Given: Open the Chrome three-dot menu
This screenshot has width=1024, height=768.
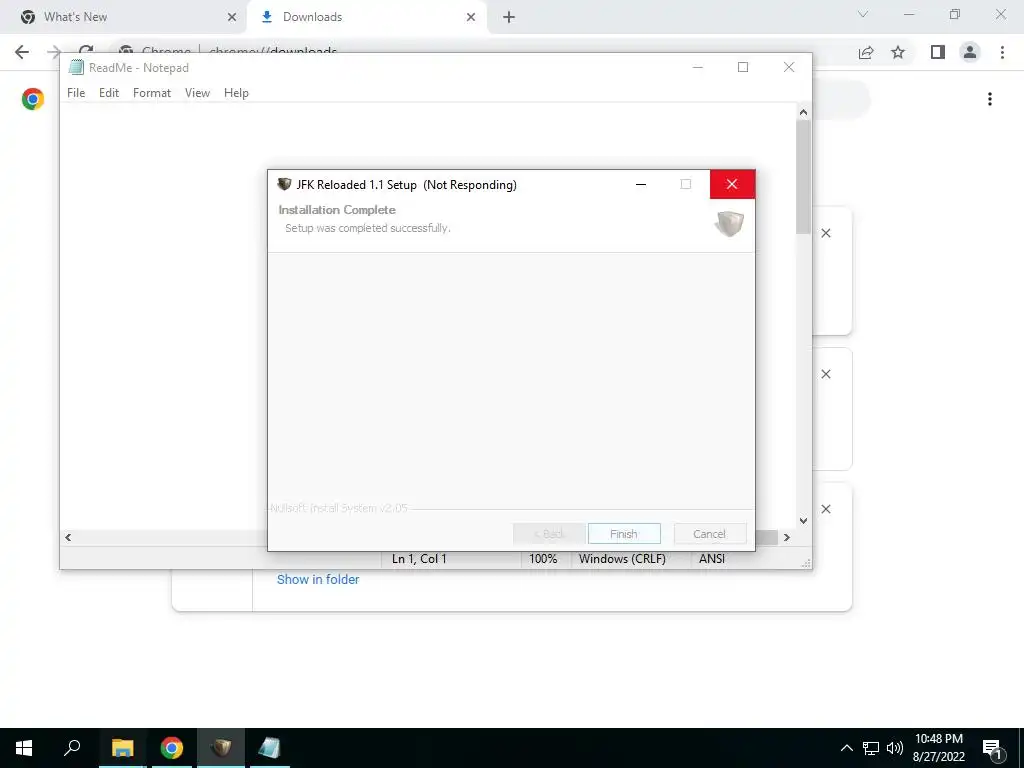Looking at the screenshot, I should click(1002, 52).
